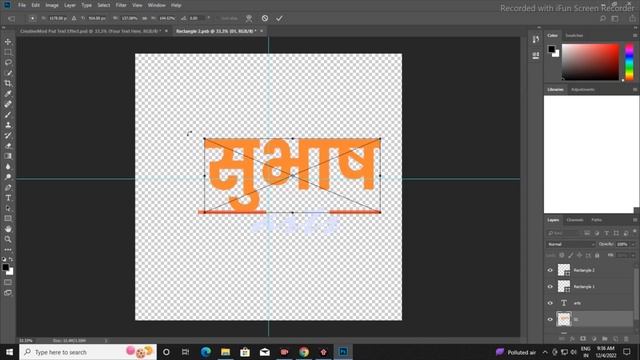Commit the transform with checkmark
Image resolution: width=640 pixels, height=360 pixels.
pos(279,18)
